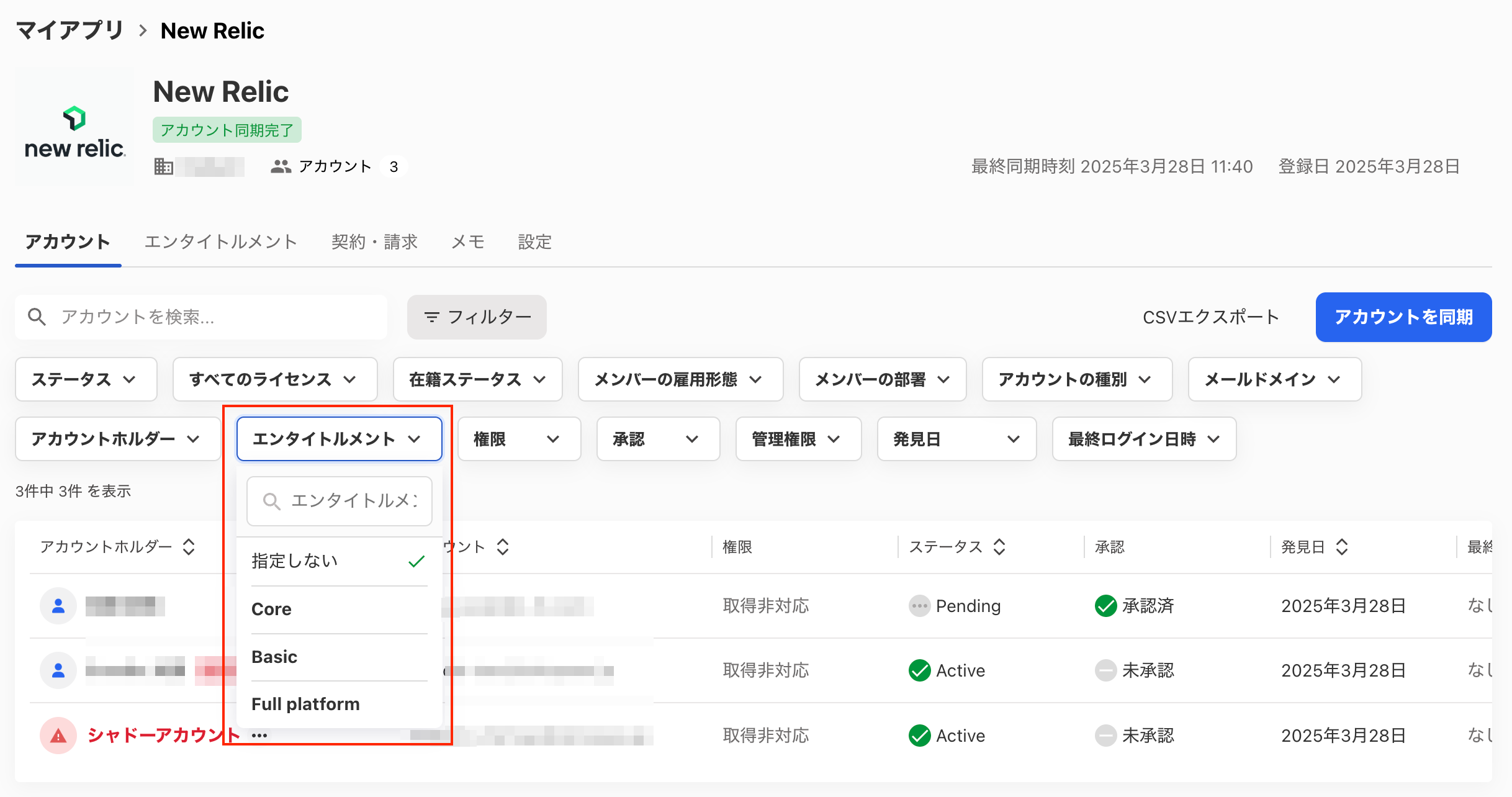Viewport: 1512px width, 797px height.
Task: Open the メールドメイン dropdown
Action: pos(1275,379)
